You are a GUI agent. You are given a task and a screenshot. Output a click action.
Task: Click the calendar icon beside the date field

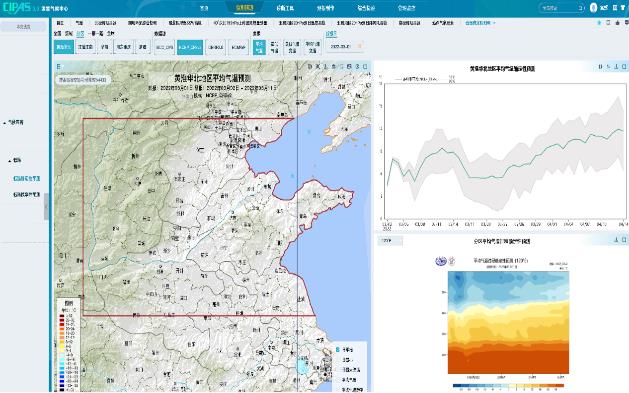(359, 47)
